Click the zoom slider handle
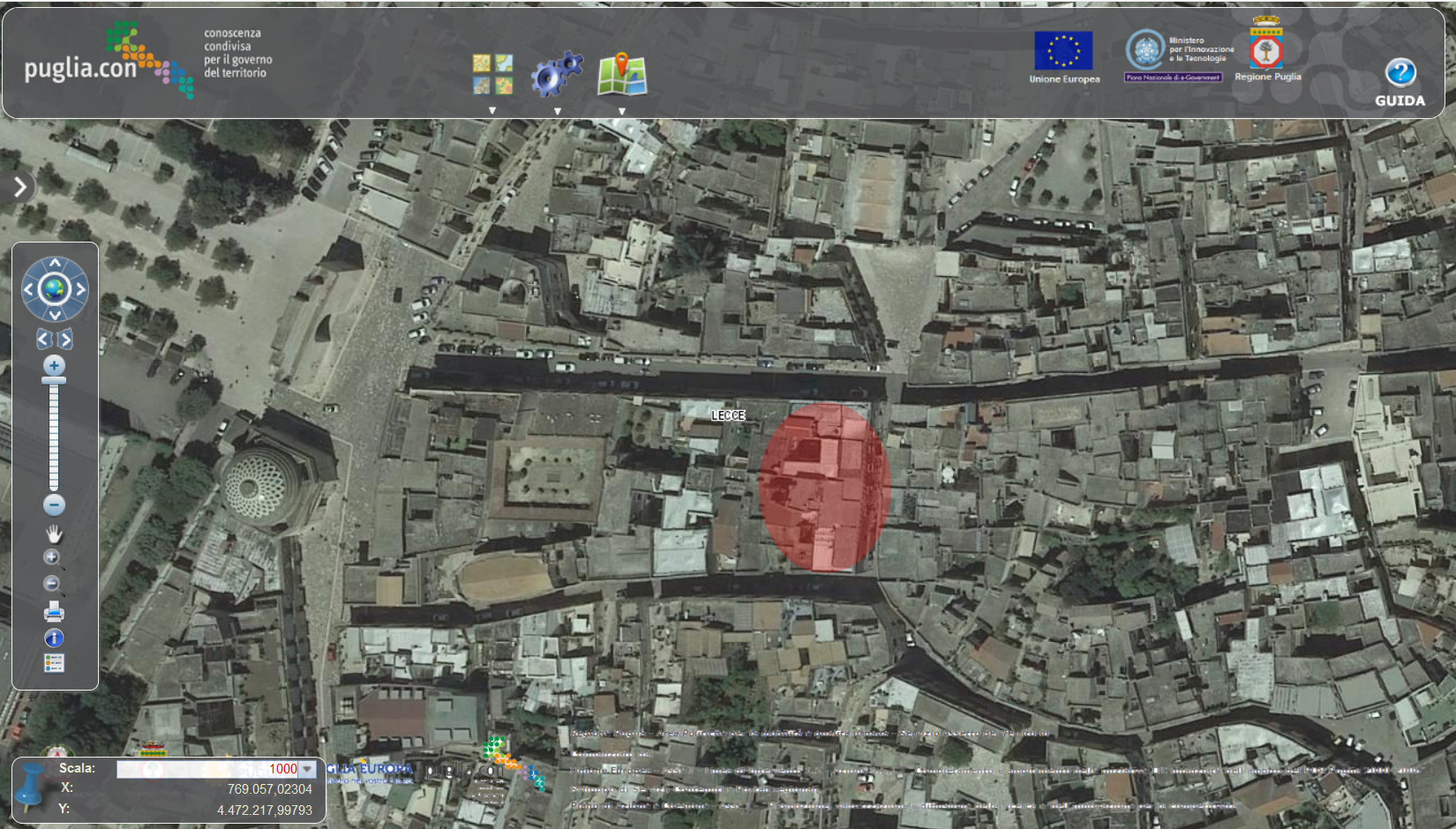Screen dimensions: 1456x829 (54, 381)
